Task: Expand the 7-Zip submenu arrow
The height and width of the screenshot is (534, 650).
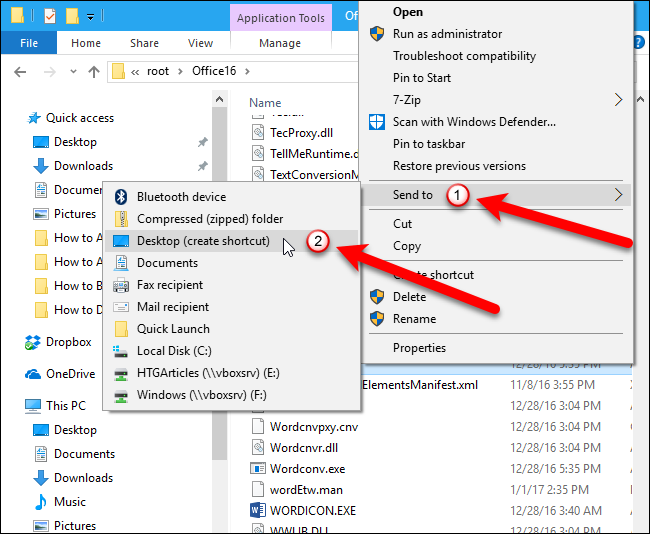Action: (618, 100)
